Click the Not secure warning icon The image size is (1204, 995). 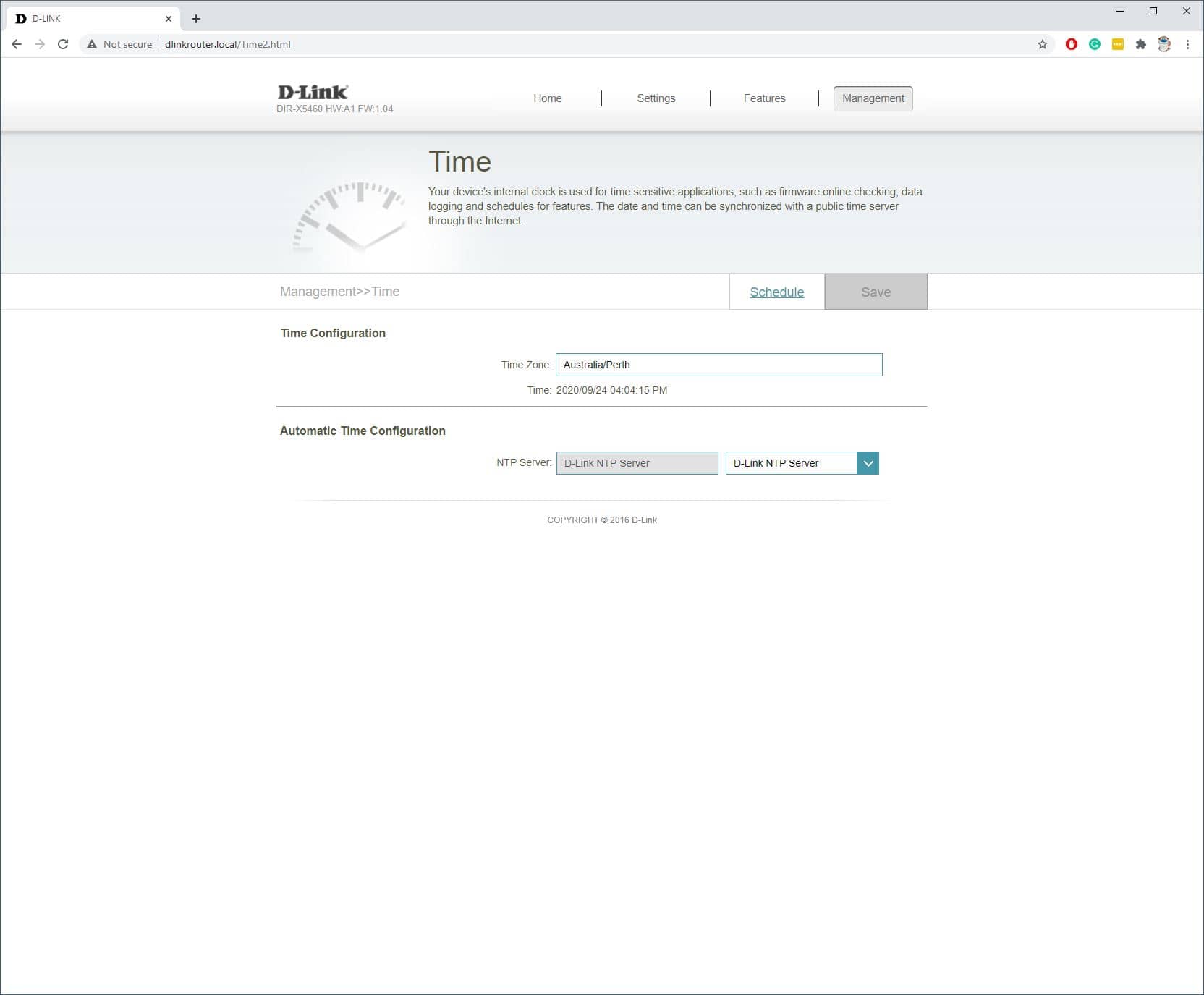coord(92,44)
